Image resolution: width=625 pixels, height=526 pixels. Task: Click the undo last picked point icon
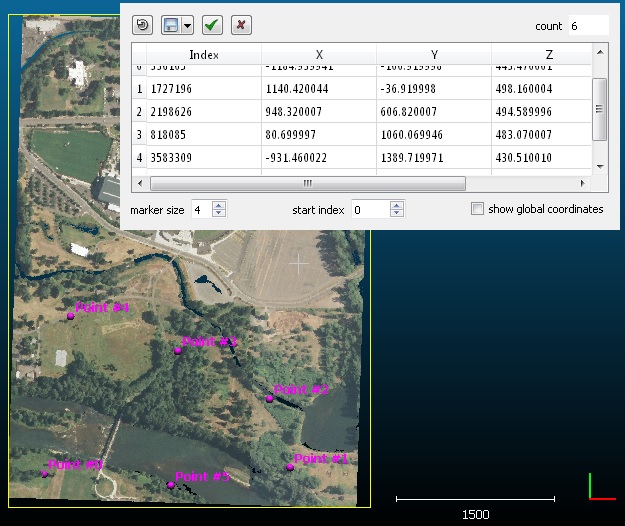[x=142, y=25]
